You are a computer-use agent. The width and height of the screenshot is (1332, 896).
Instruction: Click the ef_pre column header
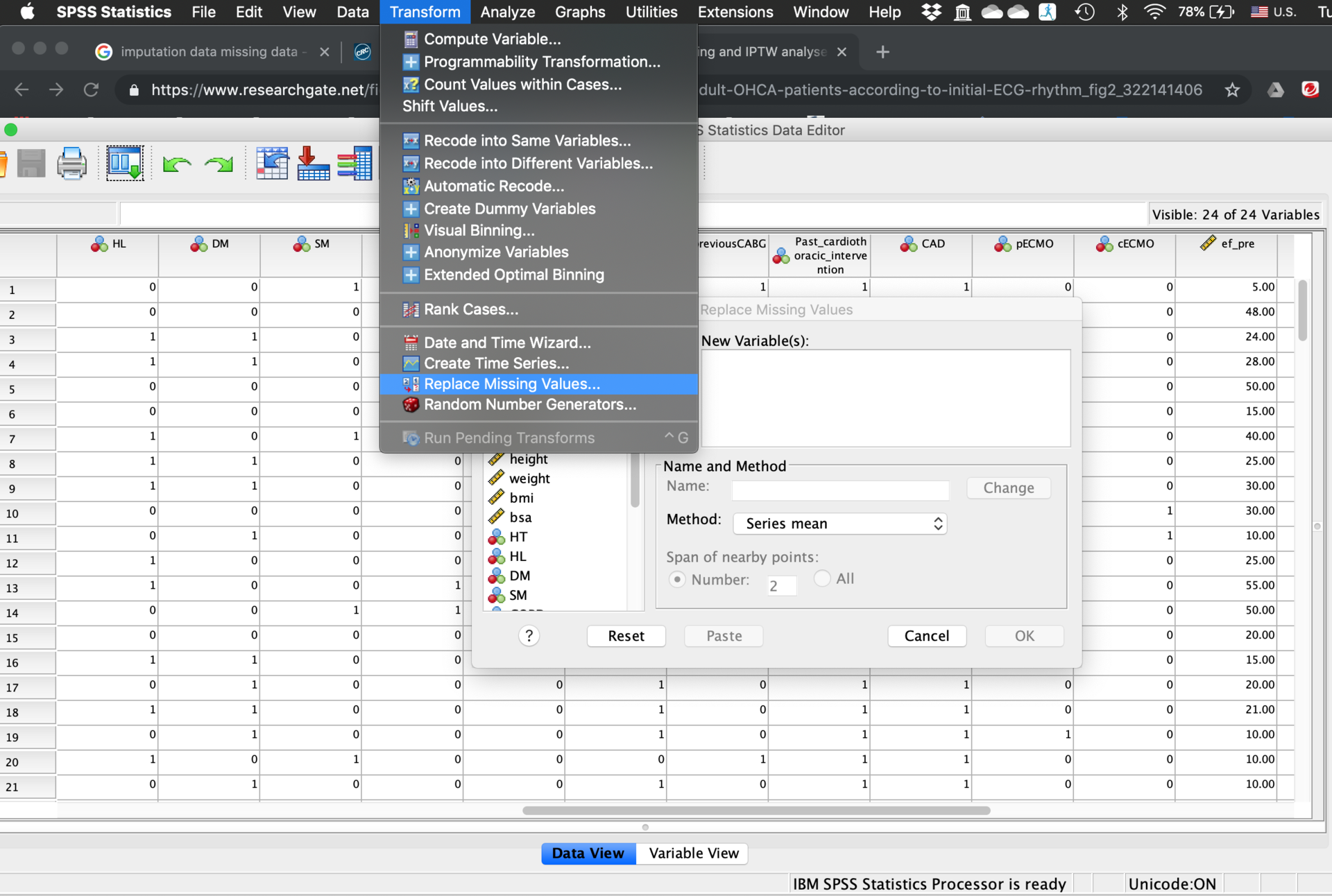[x=1227, y=255]
